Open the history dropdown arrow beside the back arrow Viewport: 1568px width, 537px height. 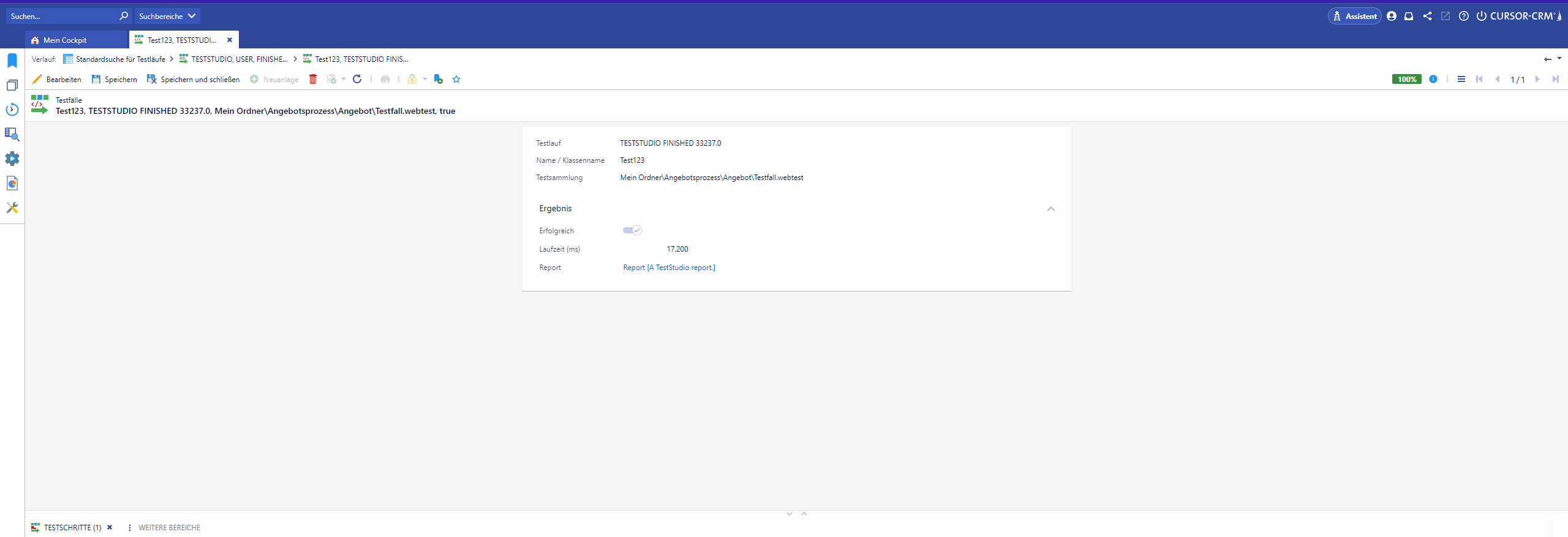pos(1559,59)
